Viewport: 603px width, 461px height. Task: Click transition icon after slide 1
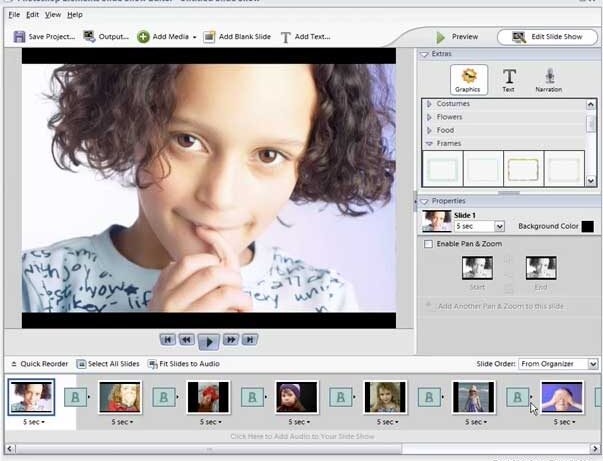click(75, 397)
